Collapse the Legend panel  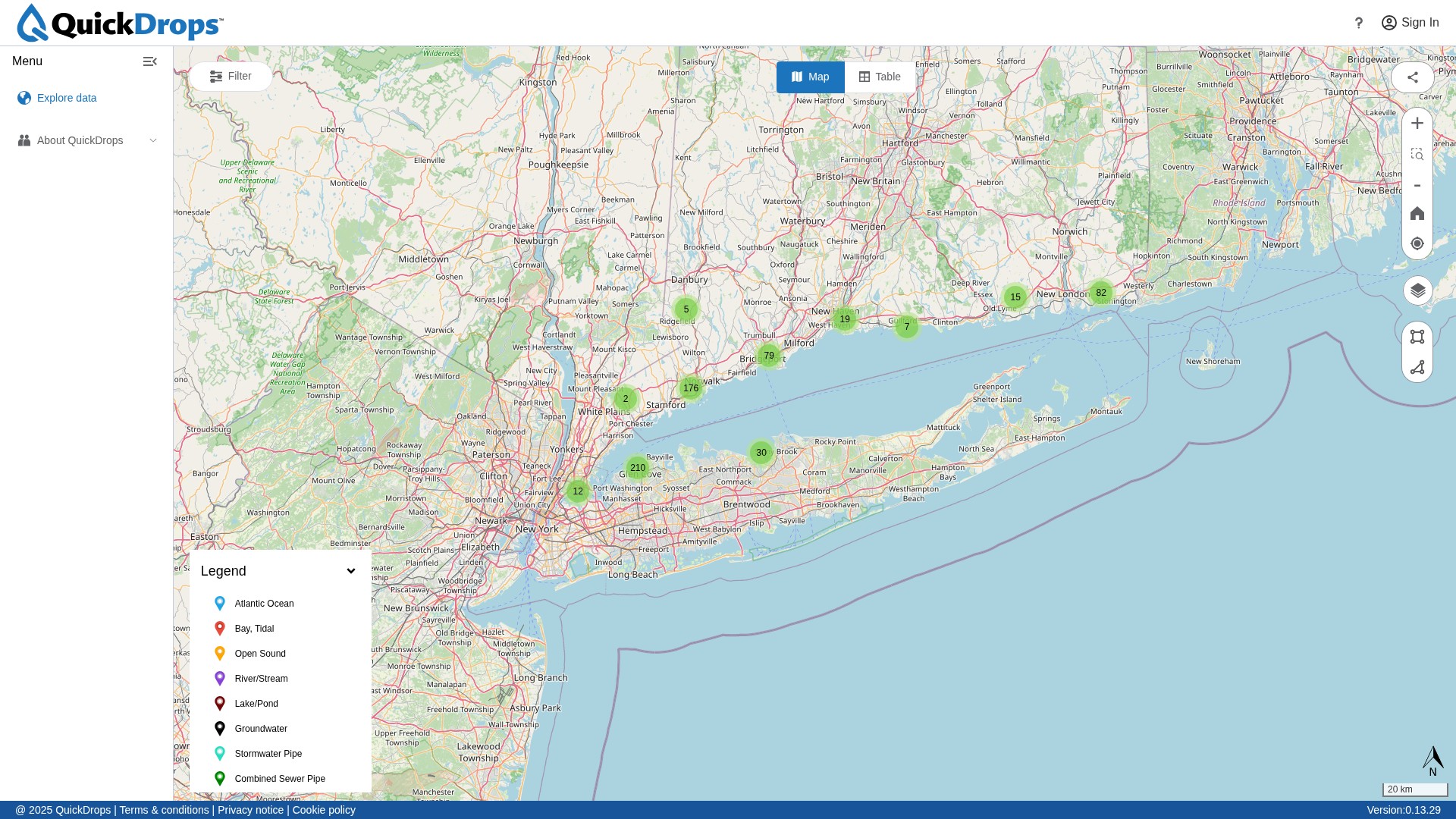351,571
